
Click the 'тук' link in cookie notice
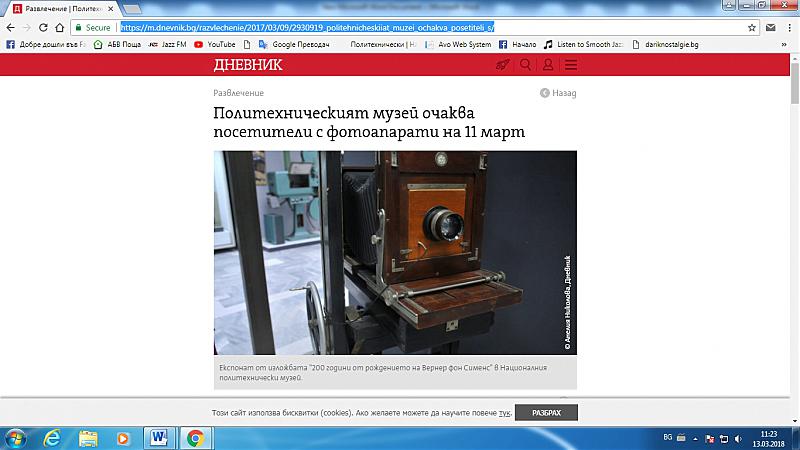click(505, 412)
